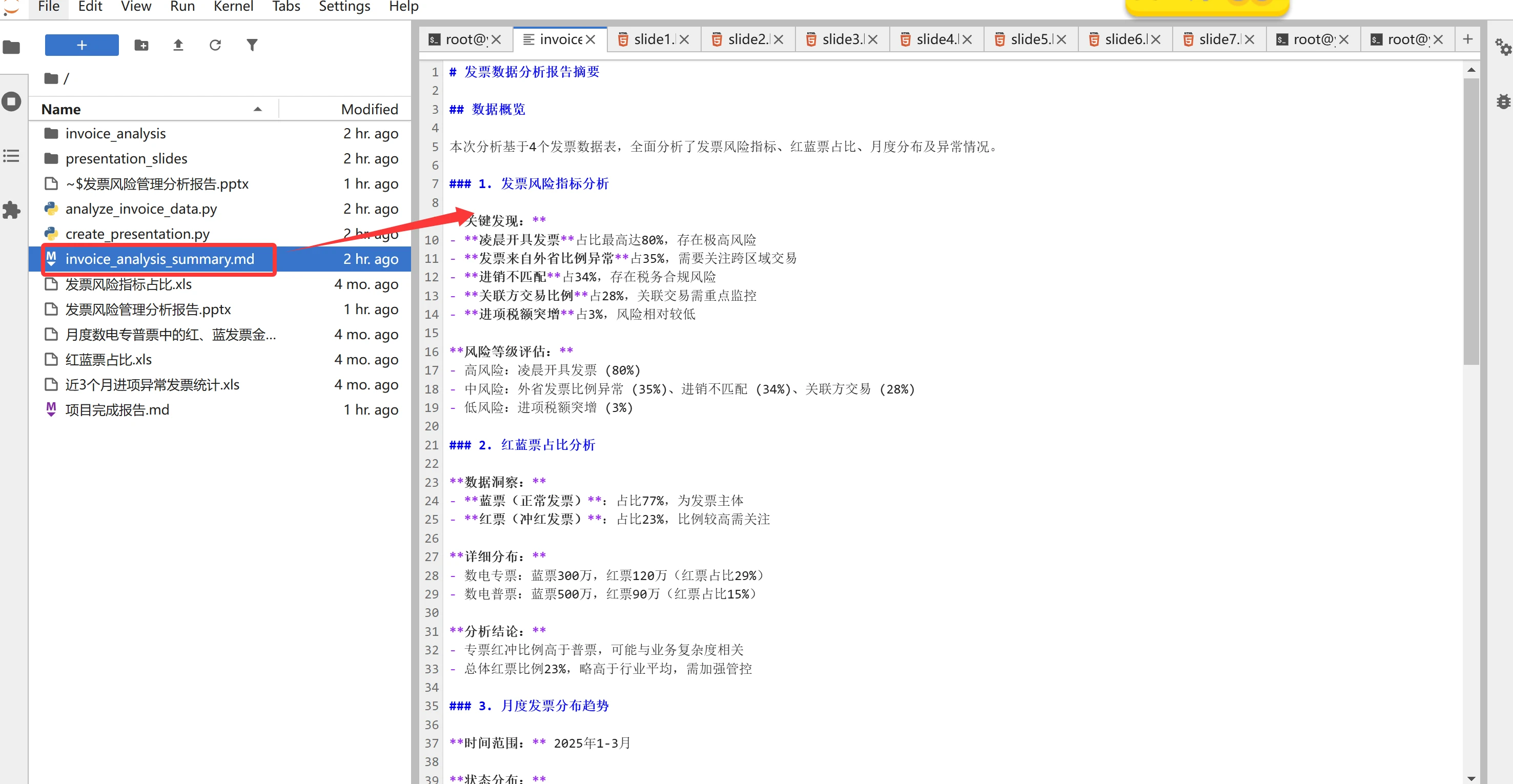Click the blue New Launcher plus button

tap(81, 45)
